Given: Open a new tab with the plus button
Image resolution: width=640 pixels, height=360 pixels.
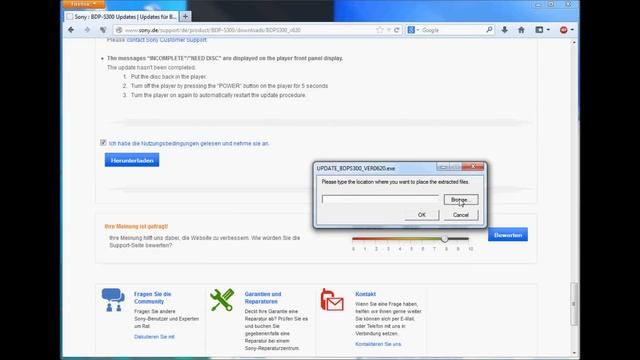Looking at the screenshot, I should coord(185,17).
